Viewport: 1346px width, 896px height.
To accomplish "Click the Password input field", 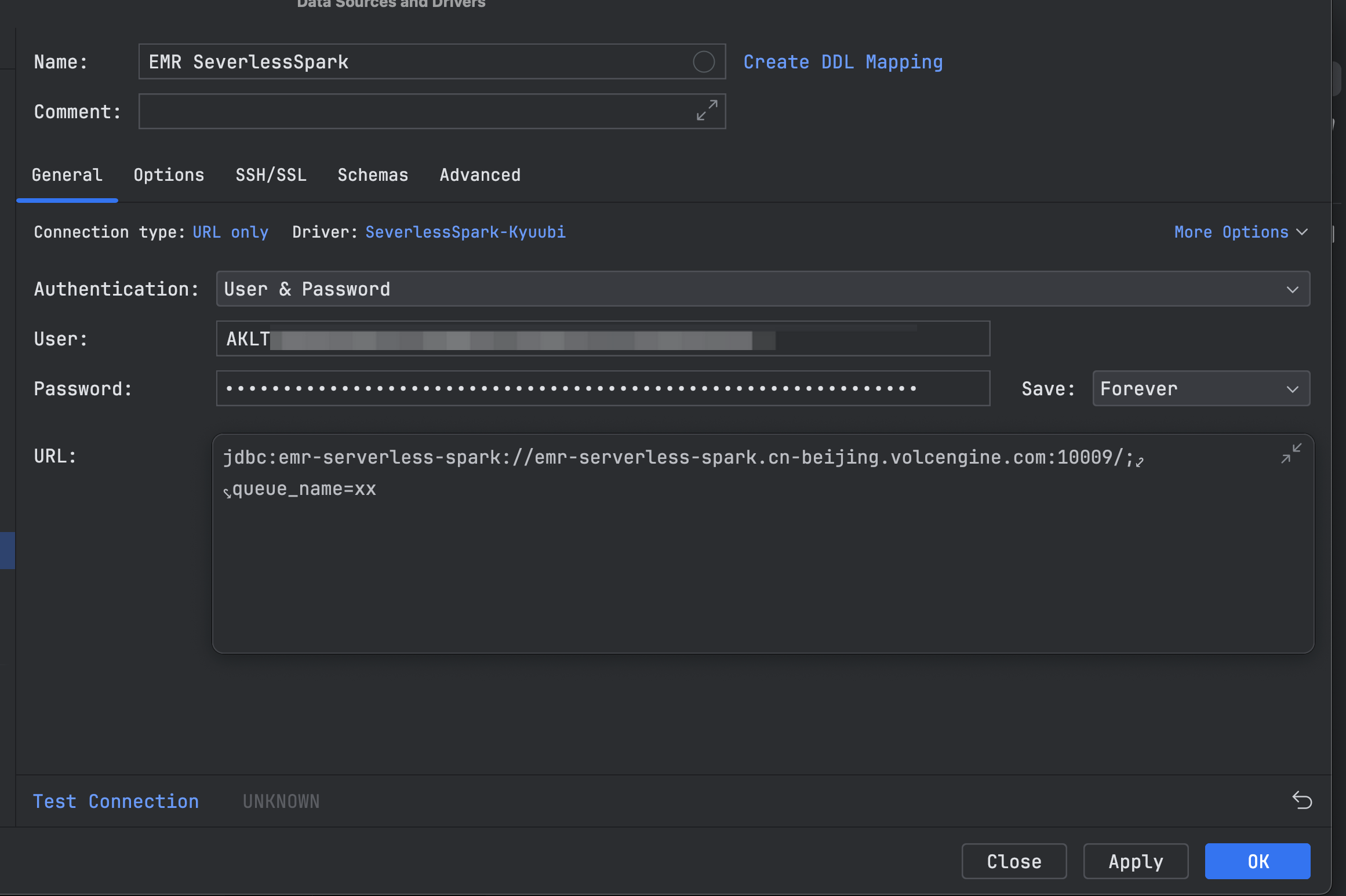I will click(603, 388).
